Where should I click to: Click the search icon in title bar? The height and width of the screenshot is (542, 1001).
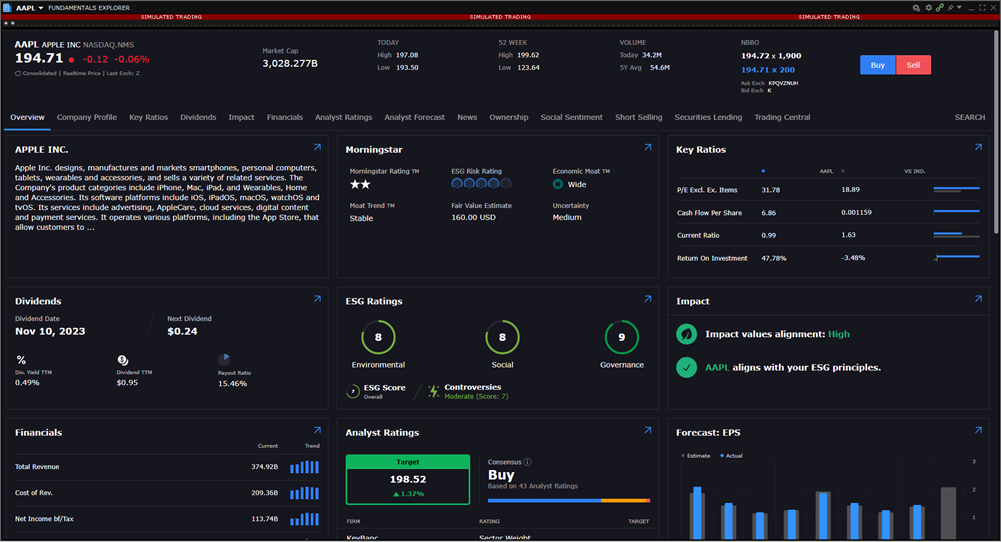tap(916, 8)
